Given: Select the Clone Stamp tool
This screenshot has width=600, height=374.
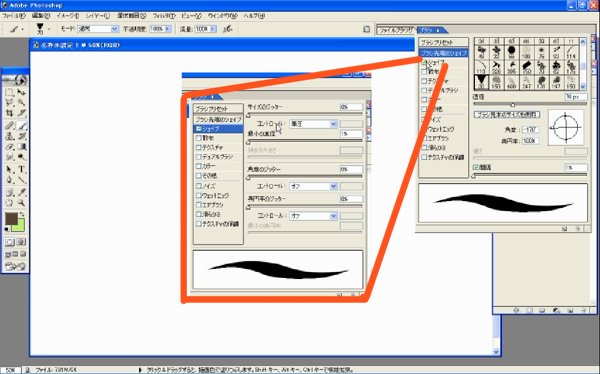Looking at the screenshot, I should pos(9,136).
